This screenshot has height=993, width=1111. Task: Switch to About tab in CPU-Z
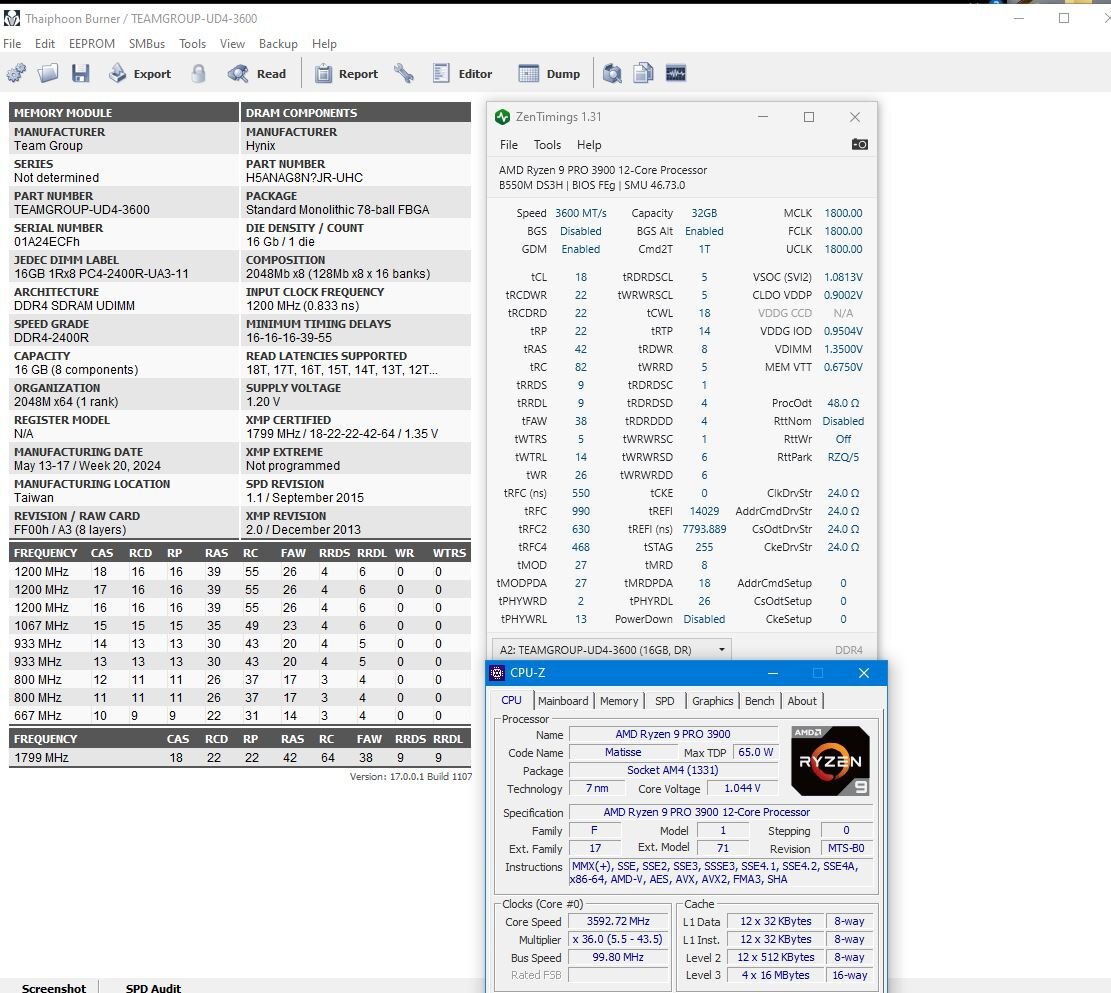pyautogui.click(x=802, y=701)
